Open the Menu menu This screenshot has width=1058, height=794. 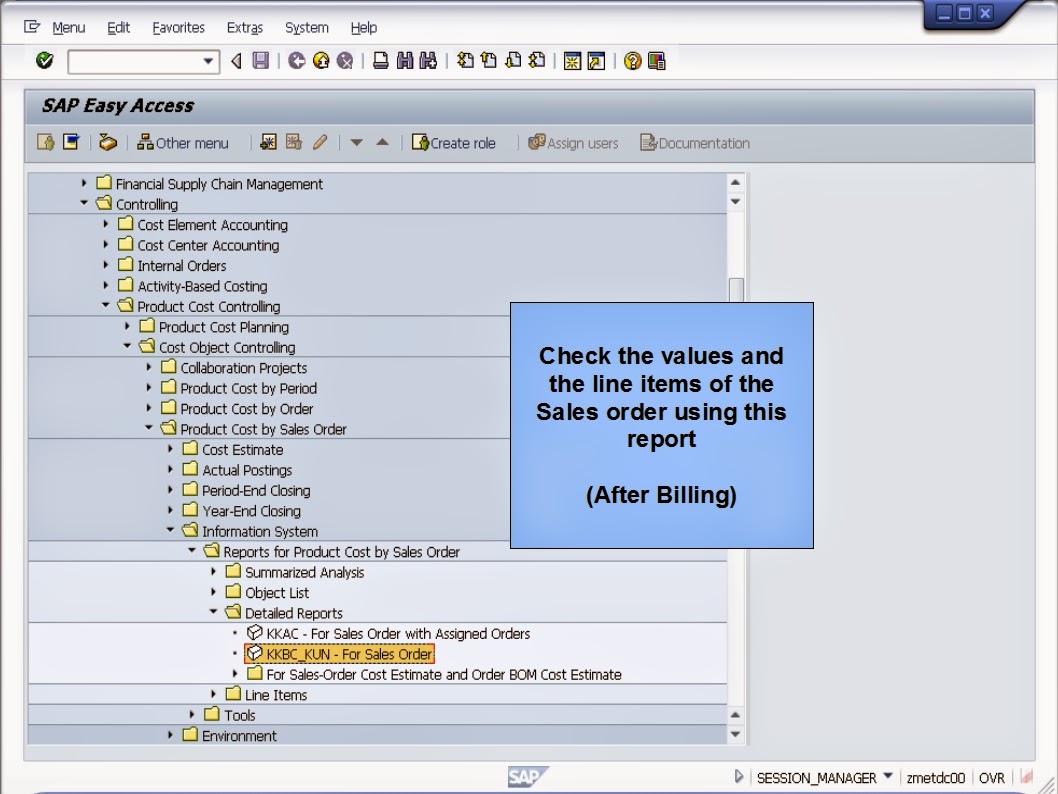tap(68, 28)
